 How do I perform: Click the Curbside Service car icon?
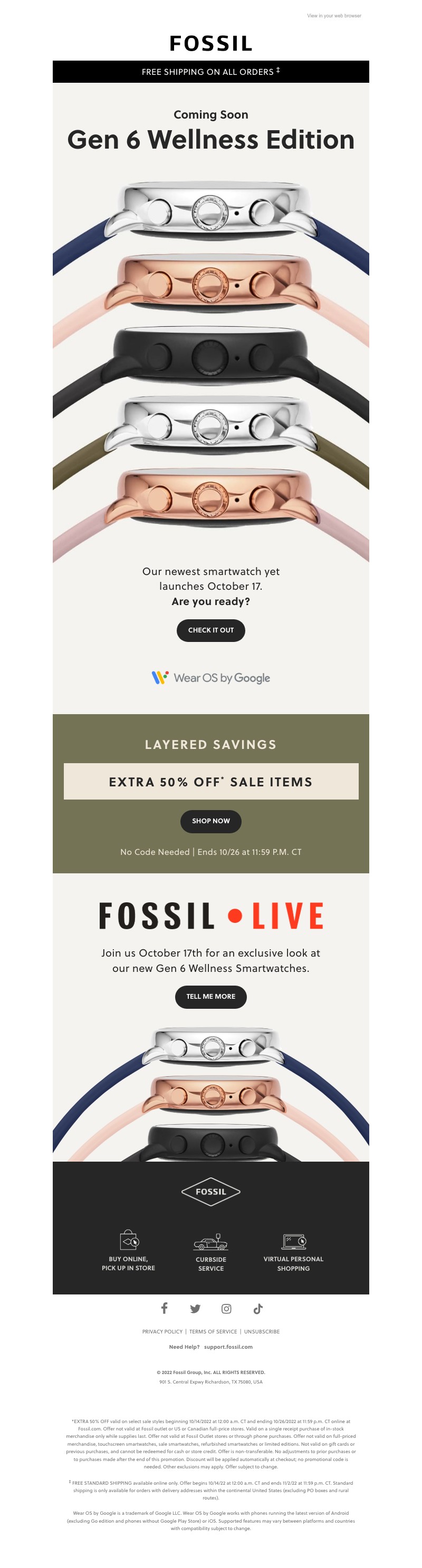point(210,1242)
